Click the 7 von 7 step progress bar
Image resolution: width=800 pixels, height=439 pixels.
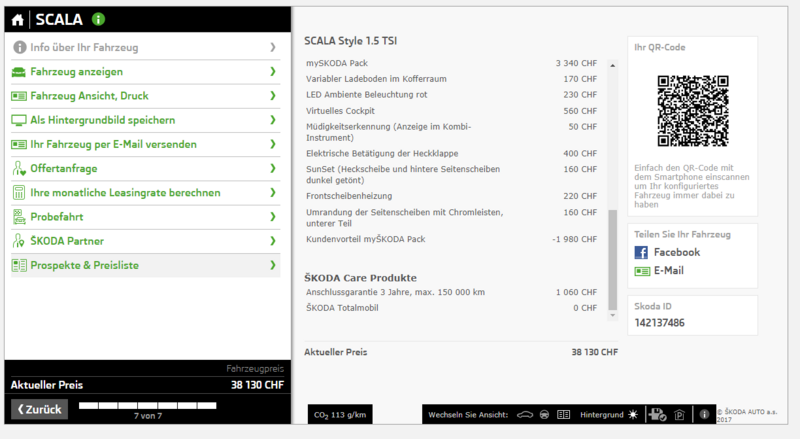[148, 406]
